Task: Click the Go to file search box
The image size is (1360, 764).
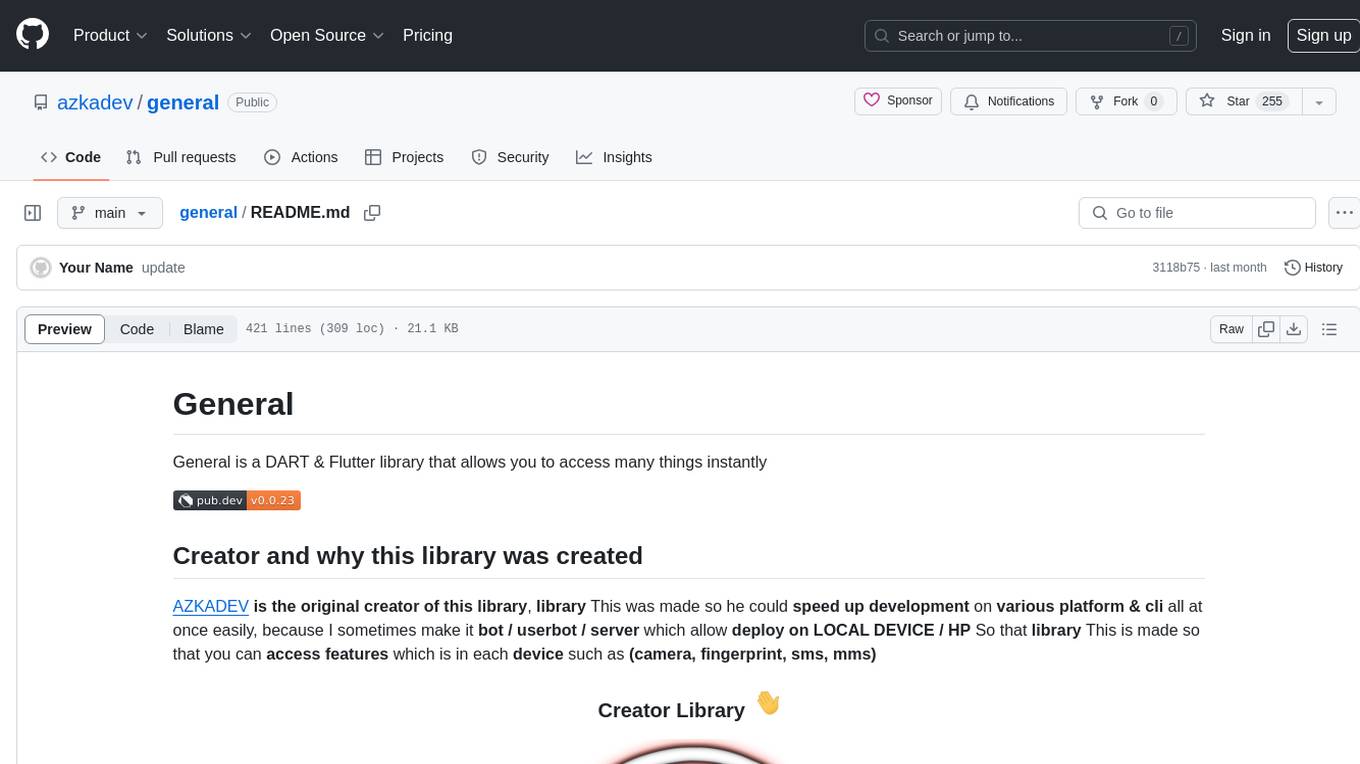Action: [1197, 213]
